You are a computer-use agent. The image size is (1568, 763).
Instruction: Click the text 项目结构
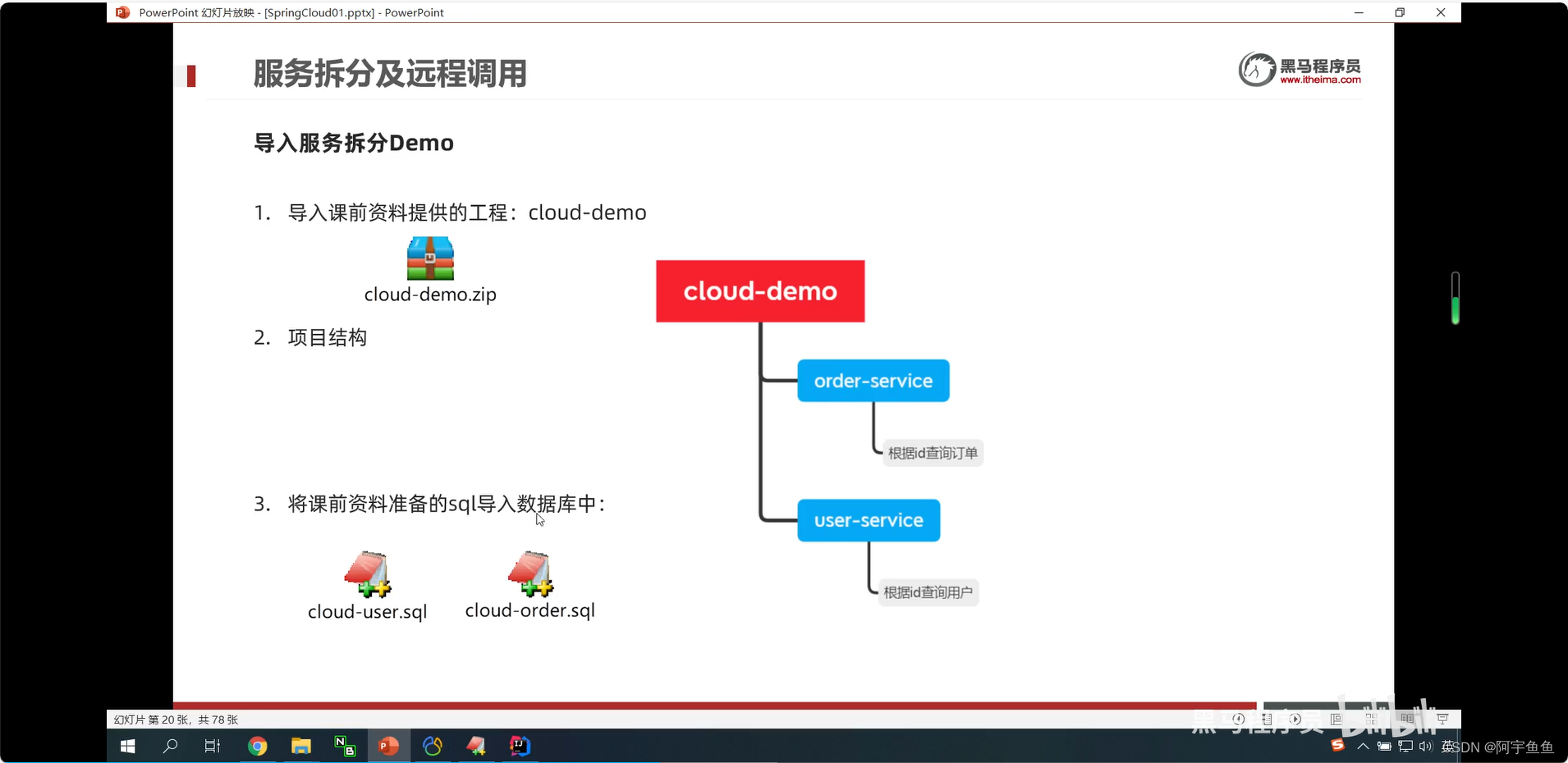point(328,337)
